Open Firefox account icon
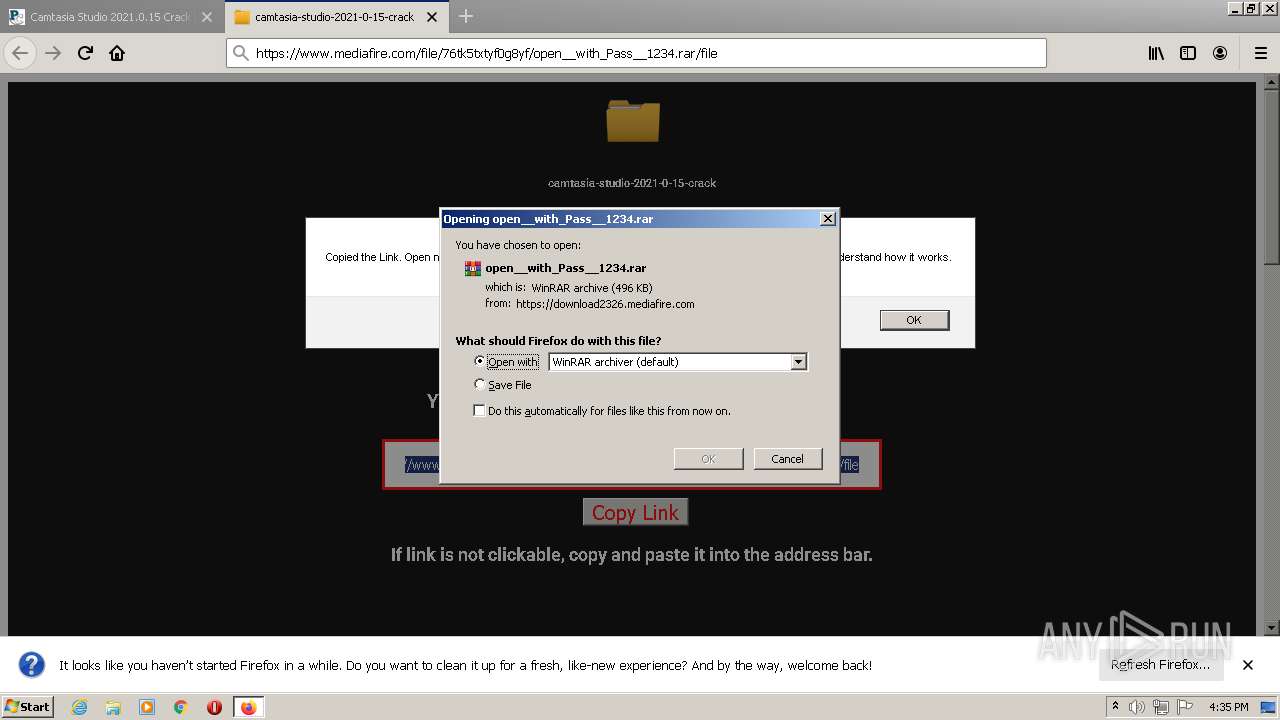 pyautogui.click(x=1220, y=53)
